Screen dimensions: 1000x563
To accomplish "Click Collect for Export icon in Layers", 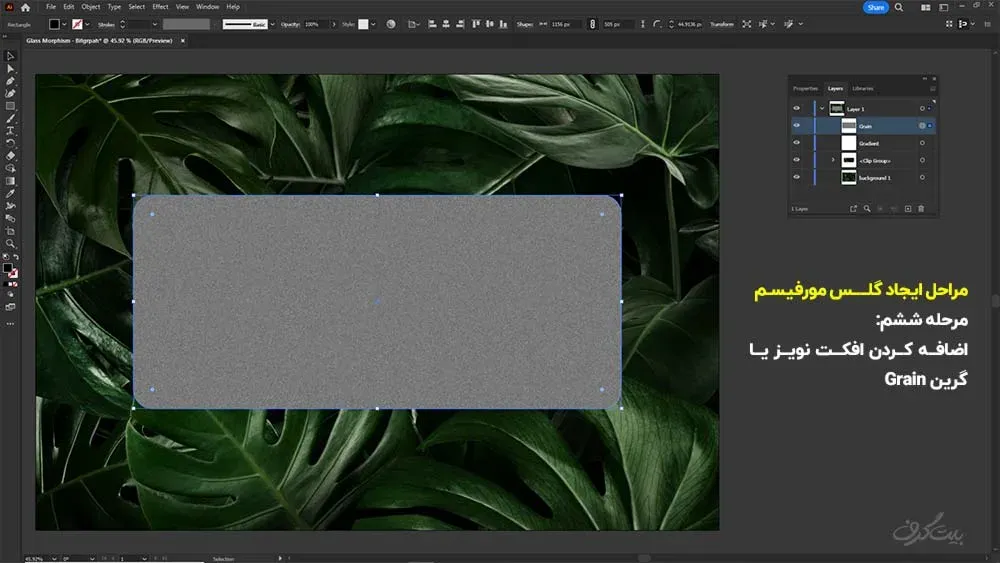I will click(x=853, y=208).
